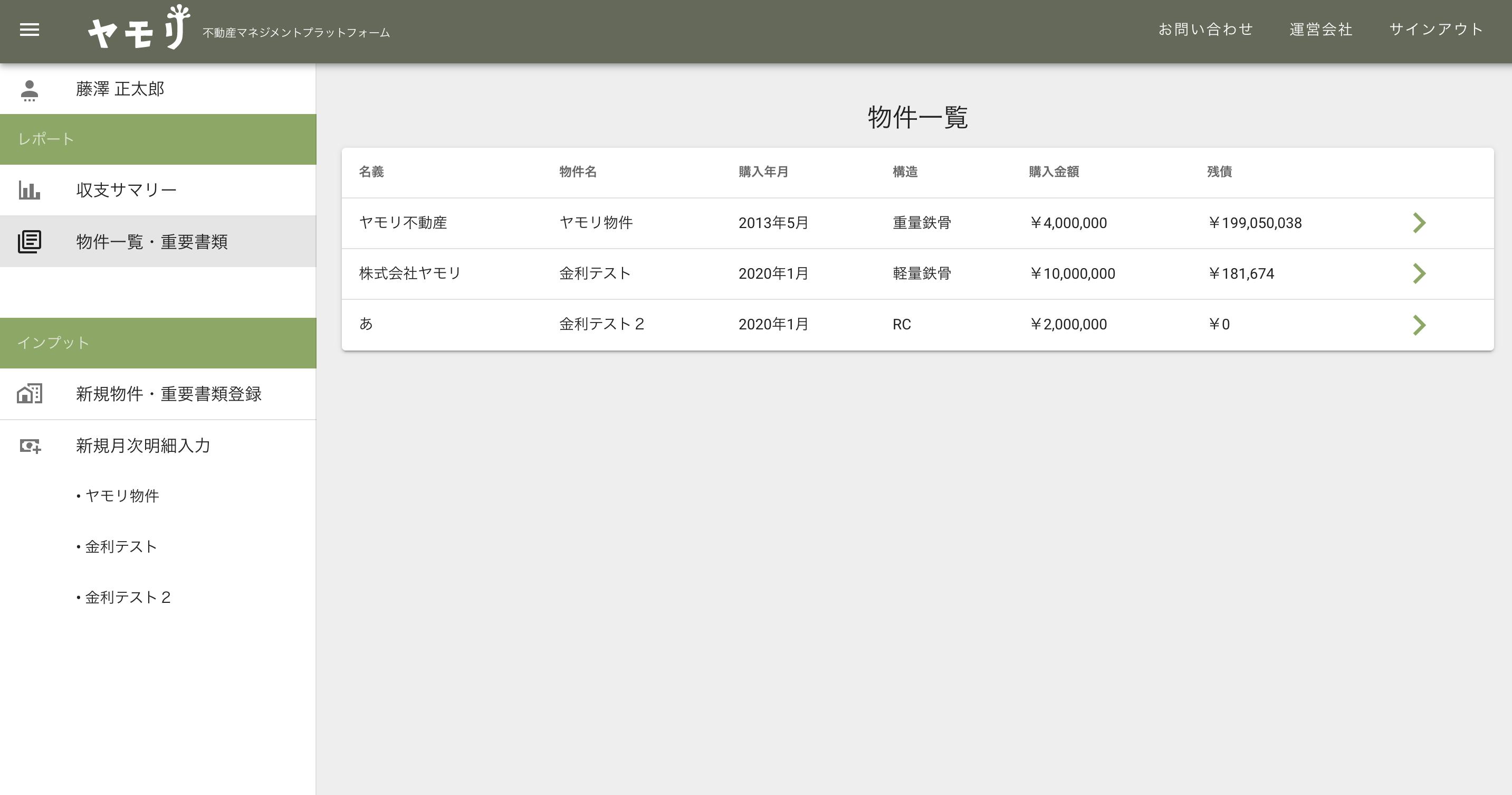This screenshot has width=1512, height=795.
Task: Click the インプット section header
Action: 158,343
